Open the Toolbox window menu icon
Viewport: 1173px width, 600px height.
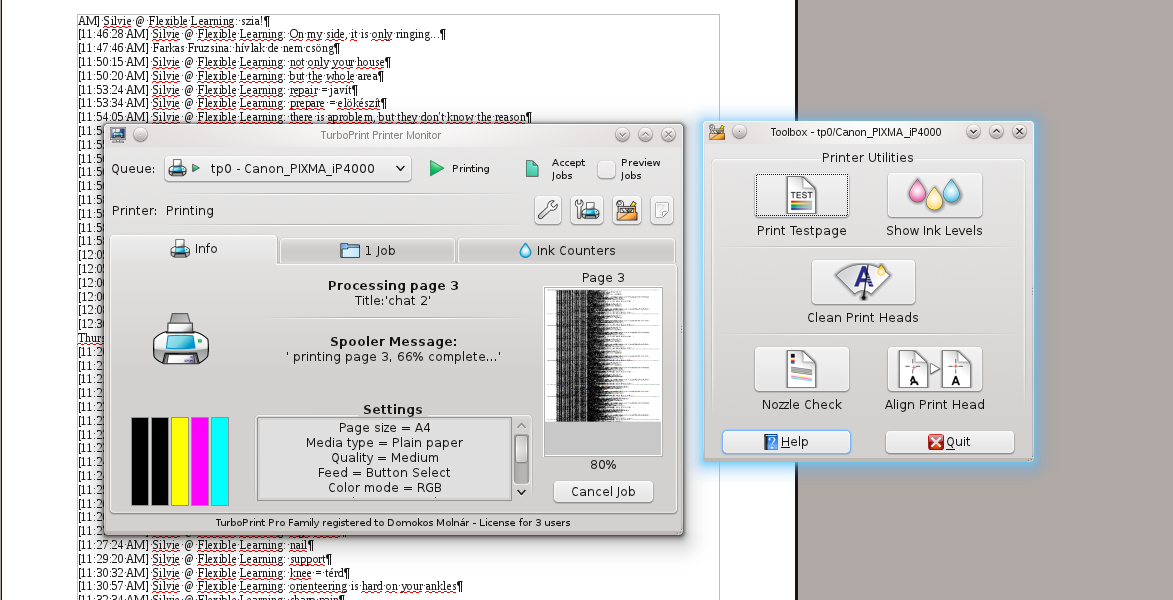coord(717,132)
